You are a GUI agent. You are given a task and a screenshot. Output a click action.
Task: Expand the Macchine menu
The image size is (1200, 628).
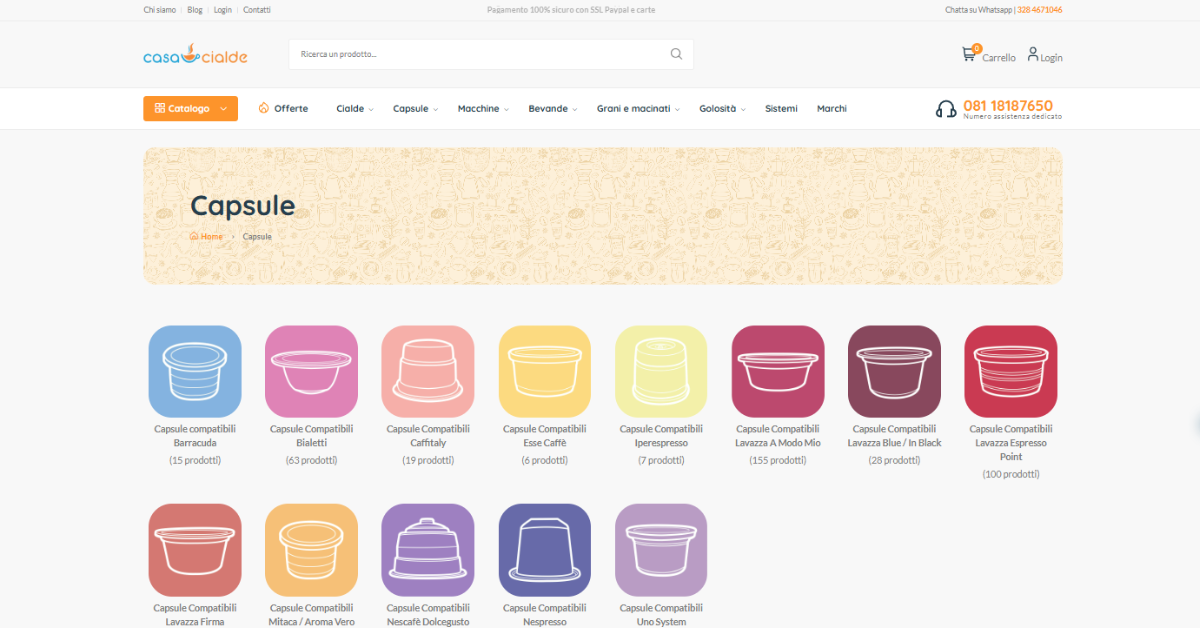click(x=483, y=108)
